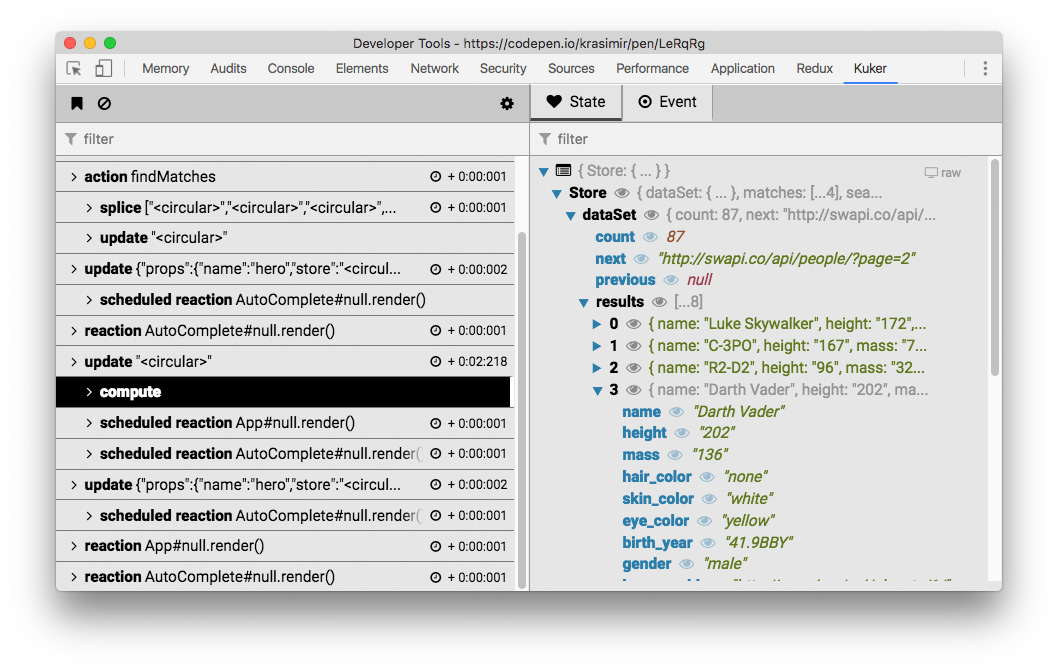Click the clock icon on action findMatches row
The height and width of the screenshot is (671, 1058).
(436, 176)
